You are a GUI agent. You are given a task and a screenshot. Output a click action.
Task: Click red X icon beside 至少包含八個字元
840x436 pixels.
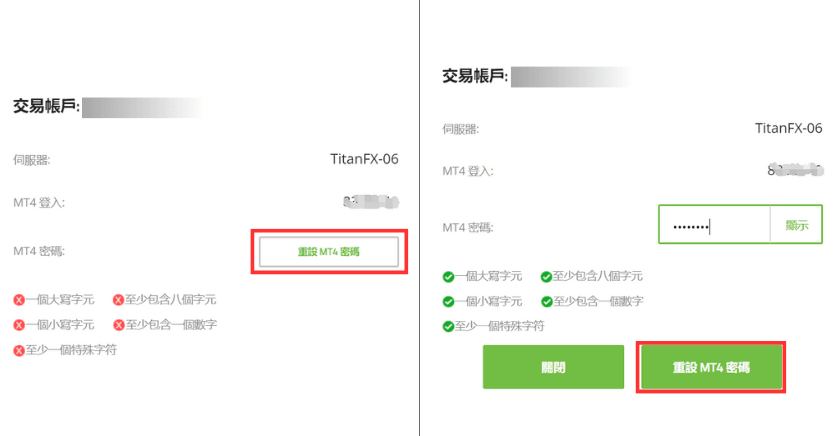(118, 300)
